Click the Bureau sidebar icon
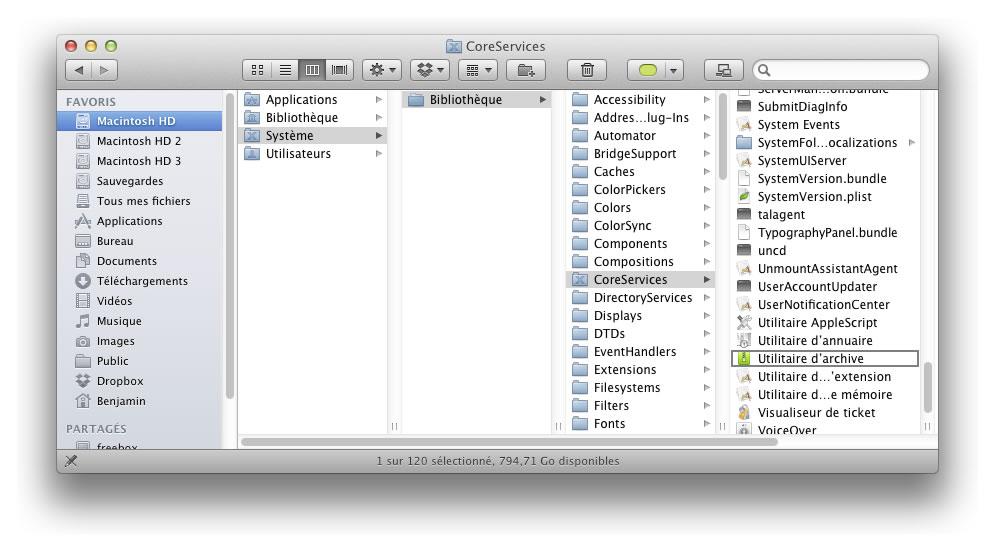Viewport: 995px width, 552px height. coord(82,241)
